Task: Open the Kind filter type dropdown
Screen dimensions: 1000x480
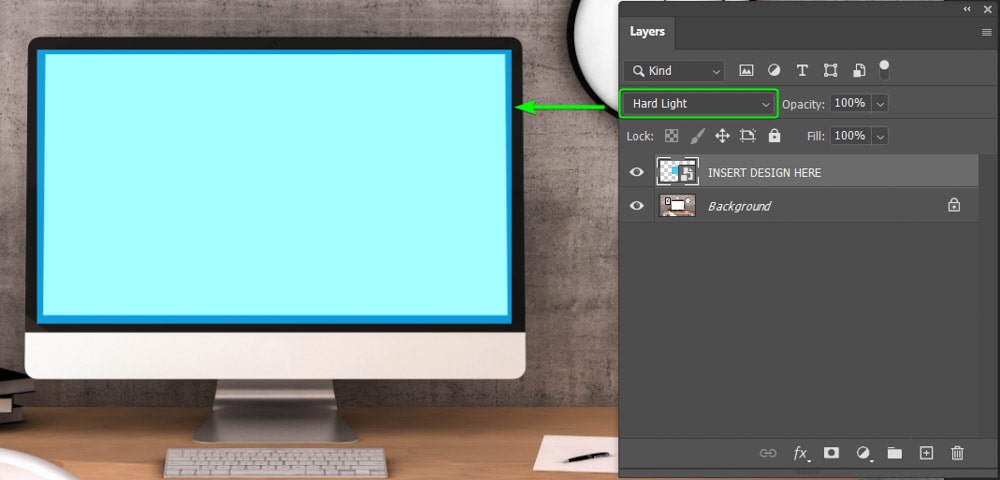Action: [x=674, y=71]
